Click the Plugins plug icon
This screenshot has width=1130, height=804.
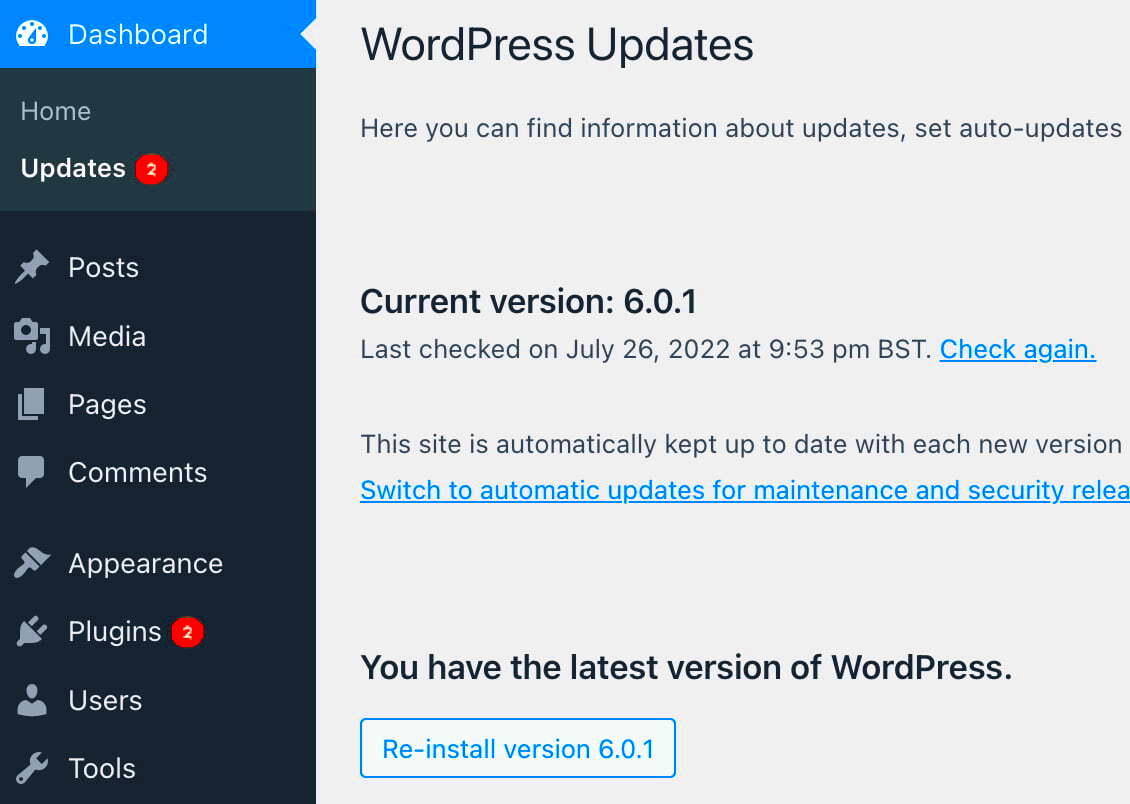point(32,631)
